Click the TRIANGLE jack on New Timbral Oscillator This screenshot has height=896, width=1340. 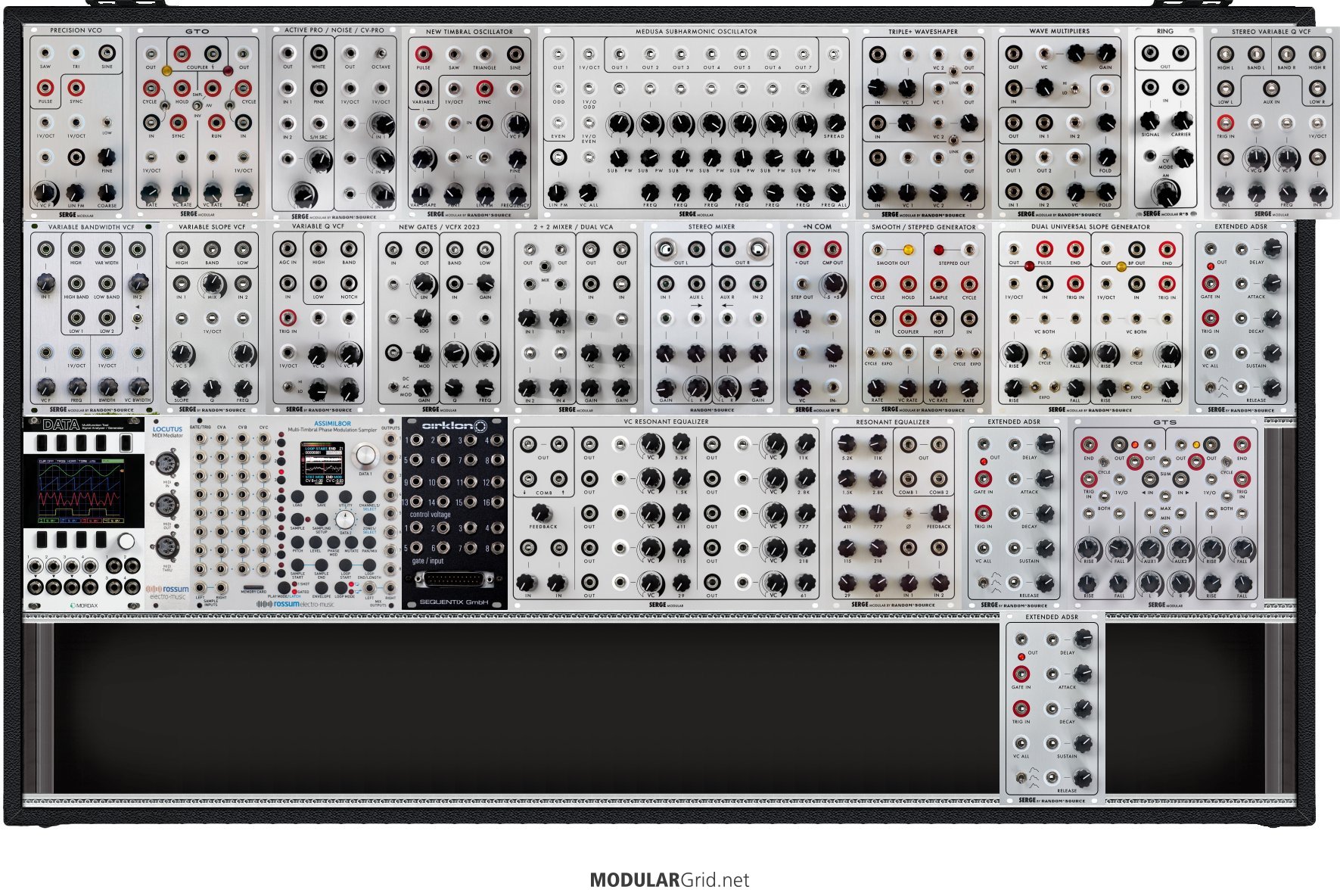tap(484, 54)
